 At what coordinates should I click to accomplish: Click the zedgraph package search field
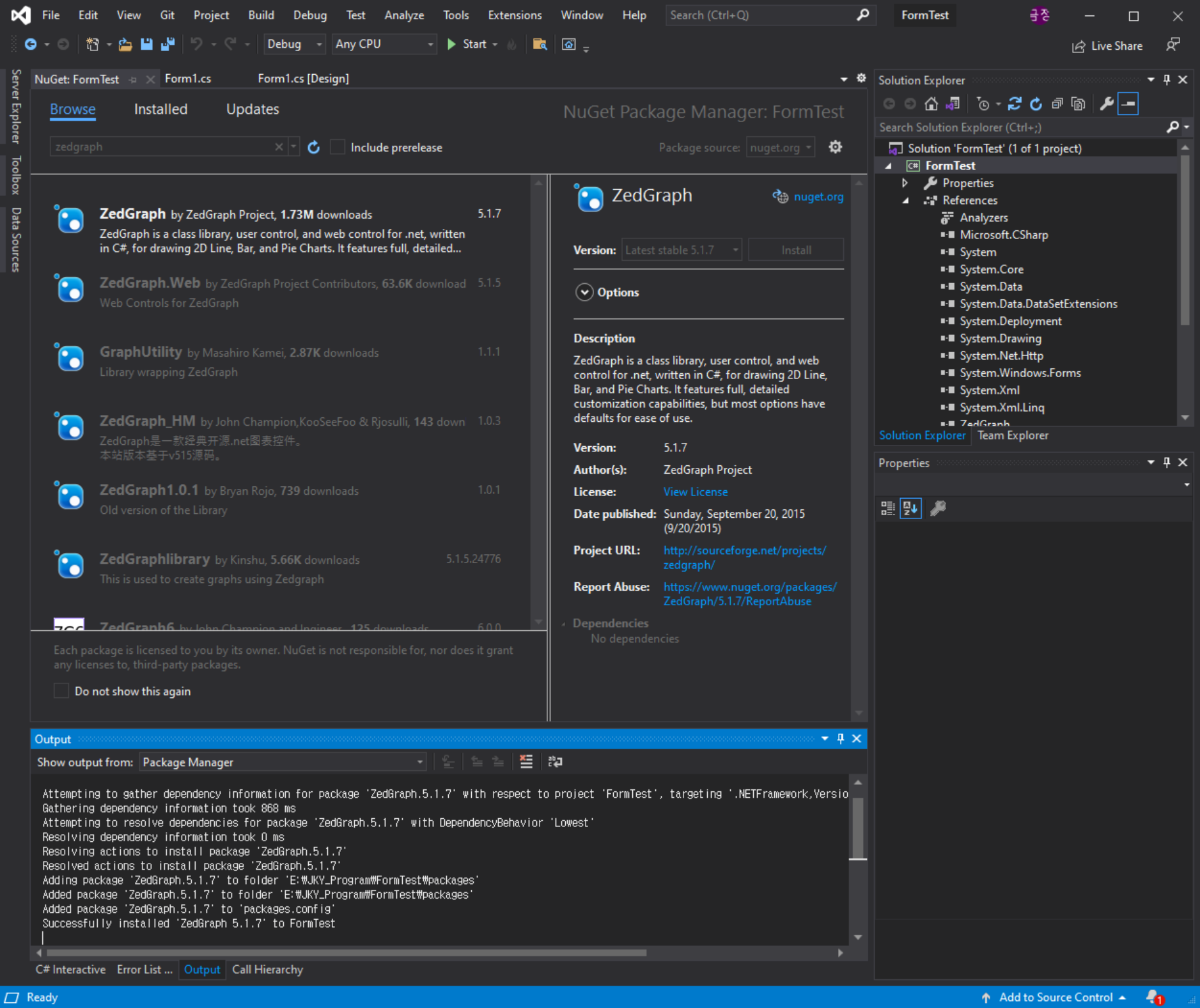163,146
